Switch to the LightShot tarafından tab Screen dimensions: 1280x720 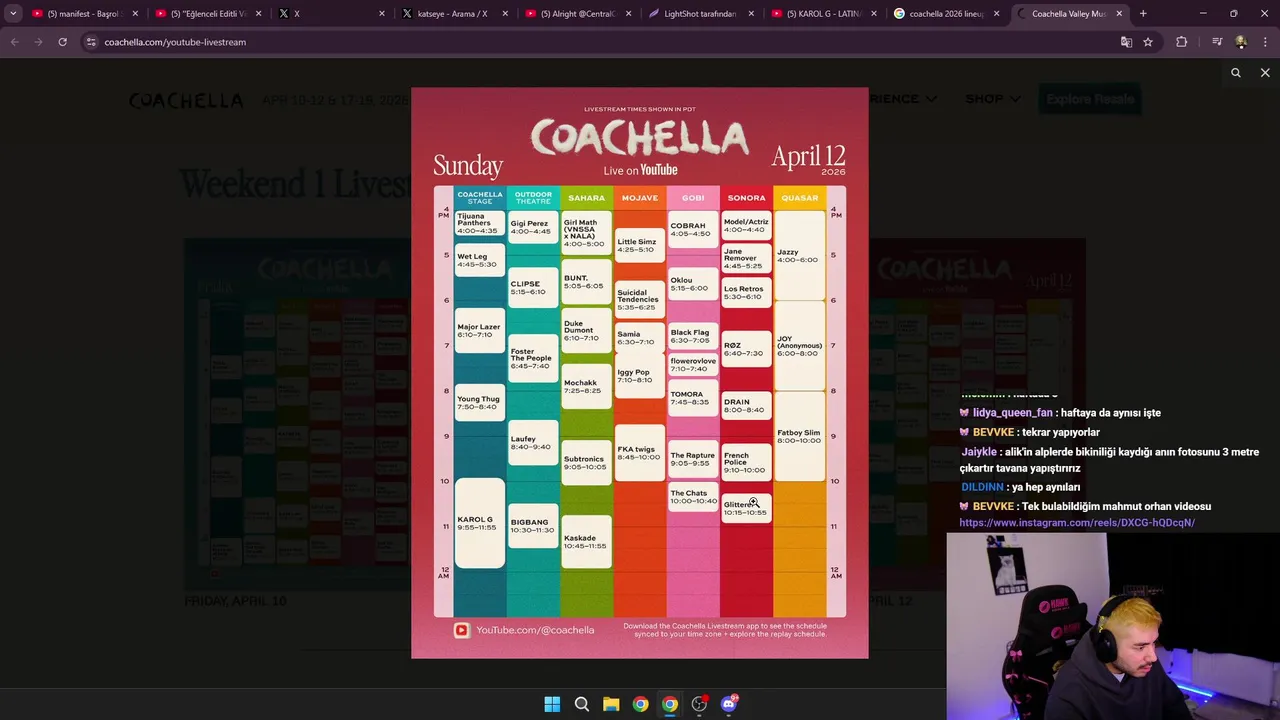[x=700, y=14]
